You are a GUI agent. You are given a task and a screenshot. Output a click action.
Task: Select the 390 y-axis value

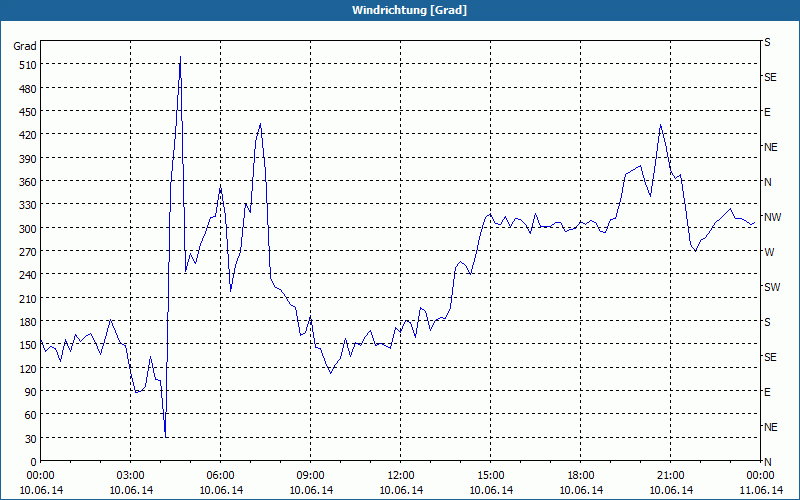click(28, 159)
